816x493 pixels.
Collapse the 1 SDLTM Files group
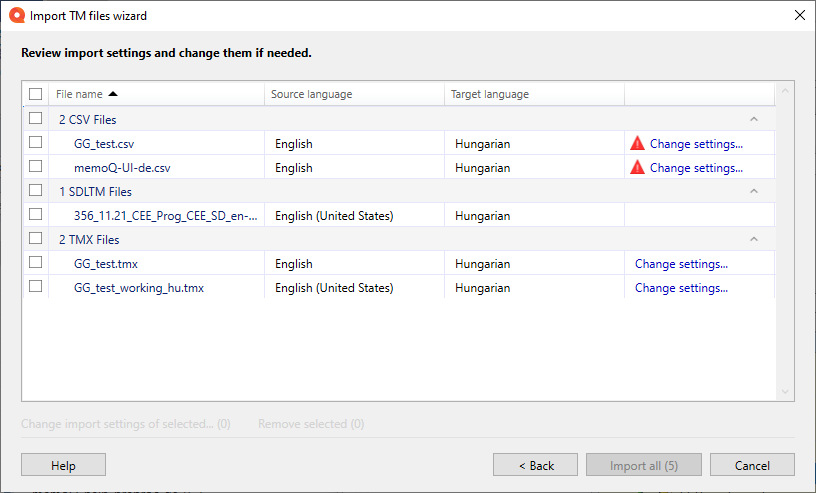click(x=754, y=191)
